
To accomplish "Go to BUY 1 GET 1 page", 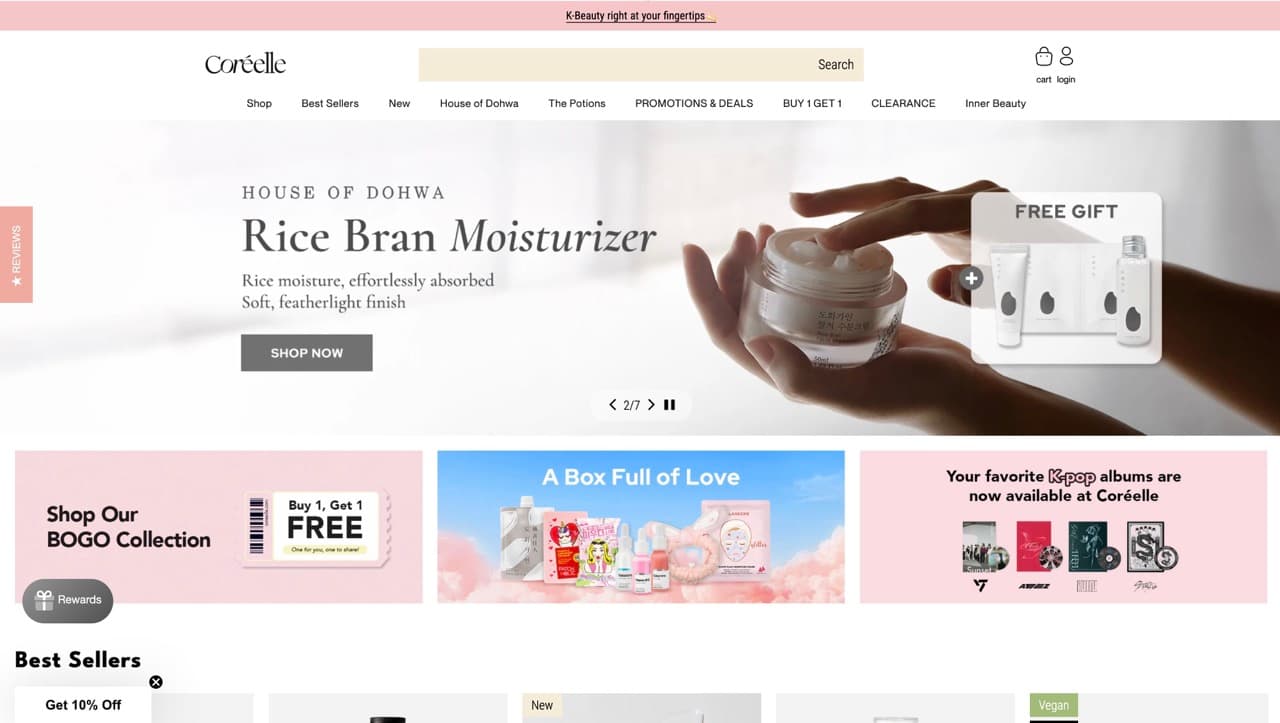I will [x=812, y=103].
